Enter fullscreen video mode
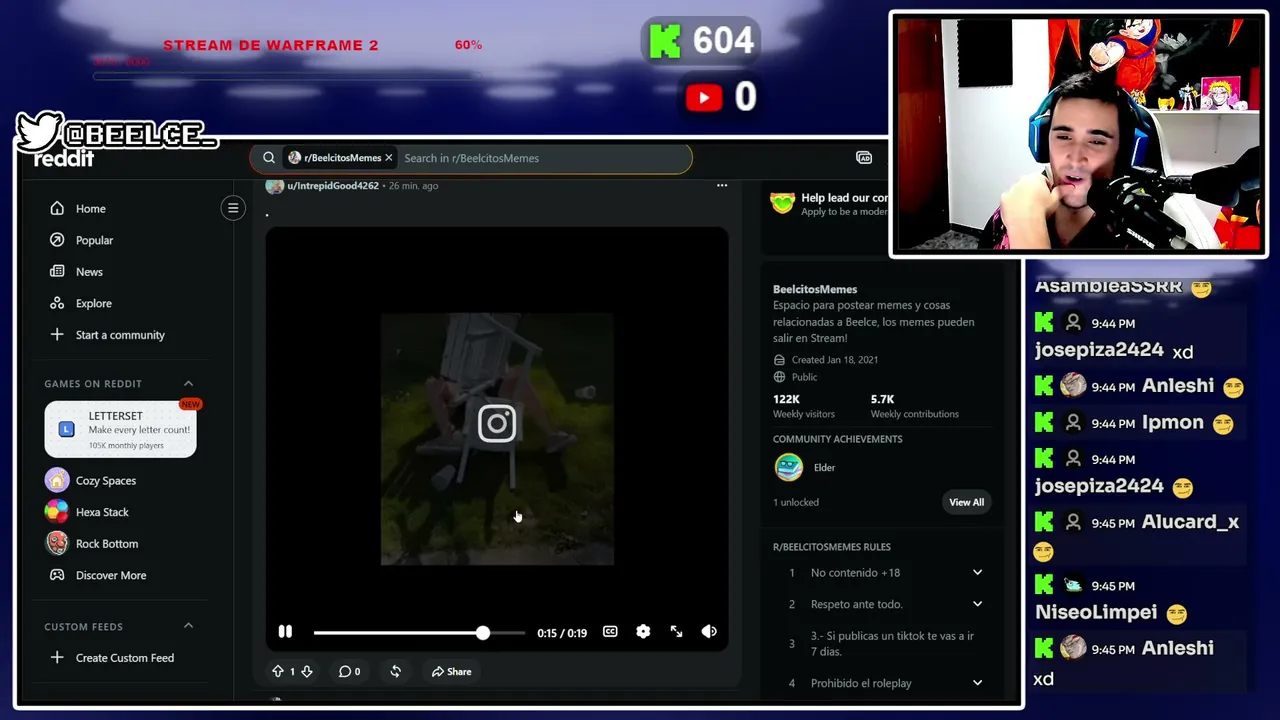The height and width of the screenshot is (720, 1280). click(677, 632)
